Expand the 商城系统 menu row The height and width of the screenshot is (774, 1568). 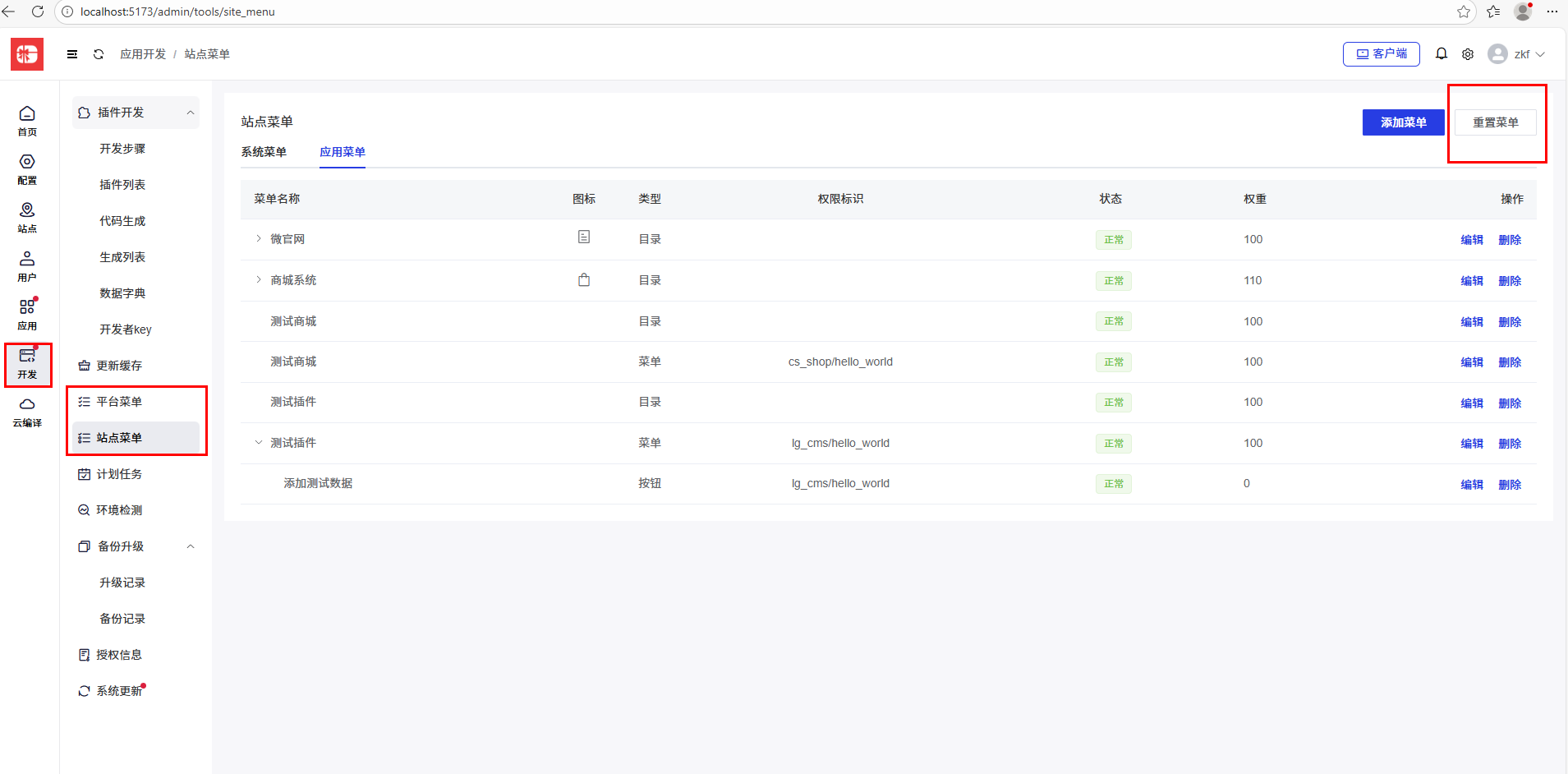(x=259, y=280)
